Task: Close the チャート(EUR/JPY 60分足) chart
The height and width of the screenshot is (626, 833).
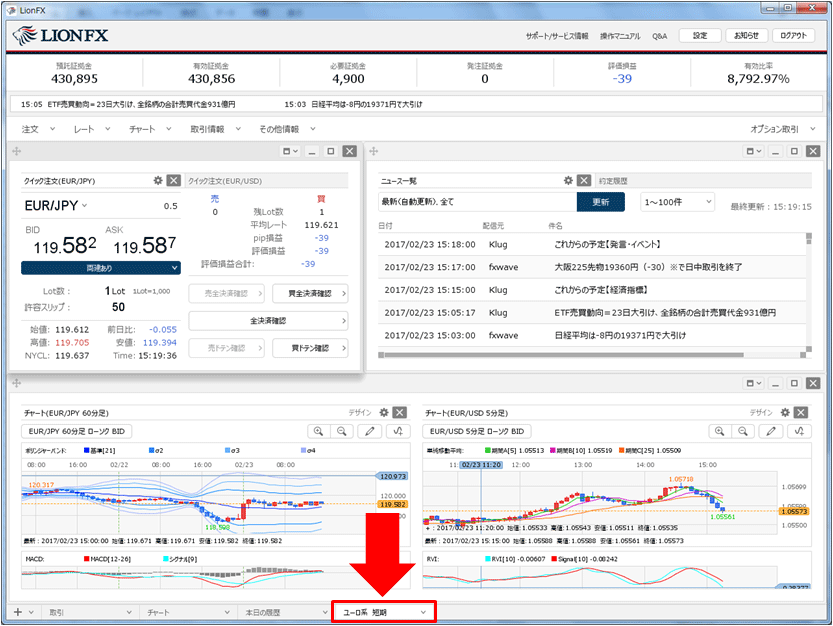Action: coord(400,412)
